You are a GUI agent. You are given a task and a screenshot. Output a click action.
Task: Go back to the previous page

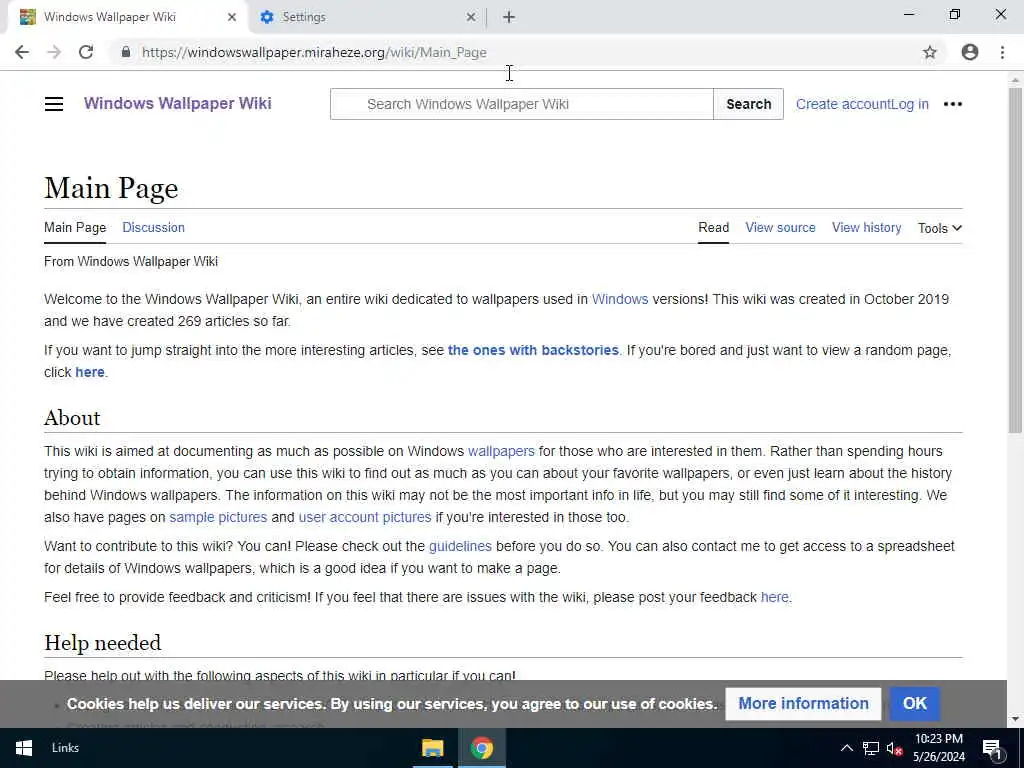coord(22,52)
